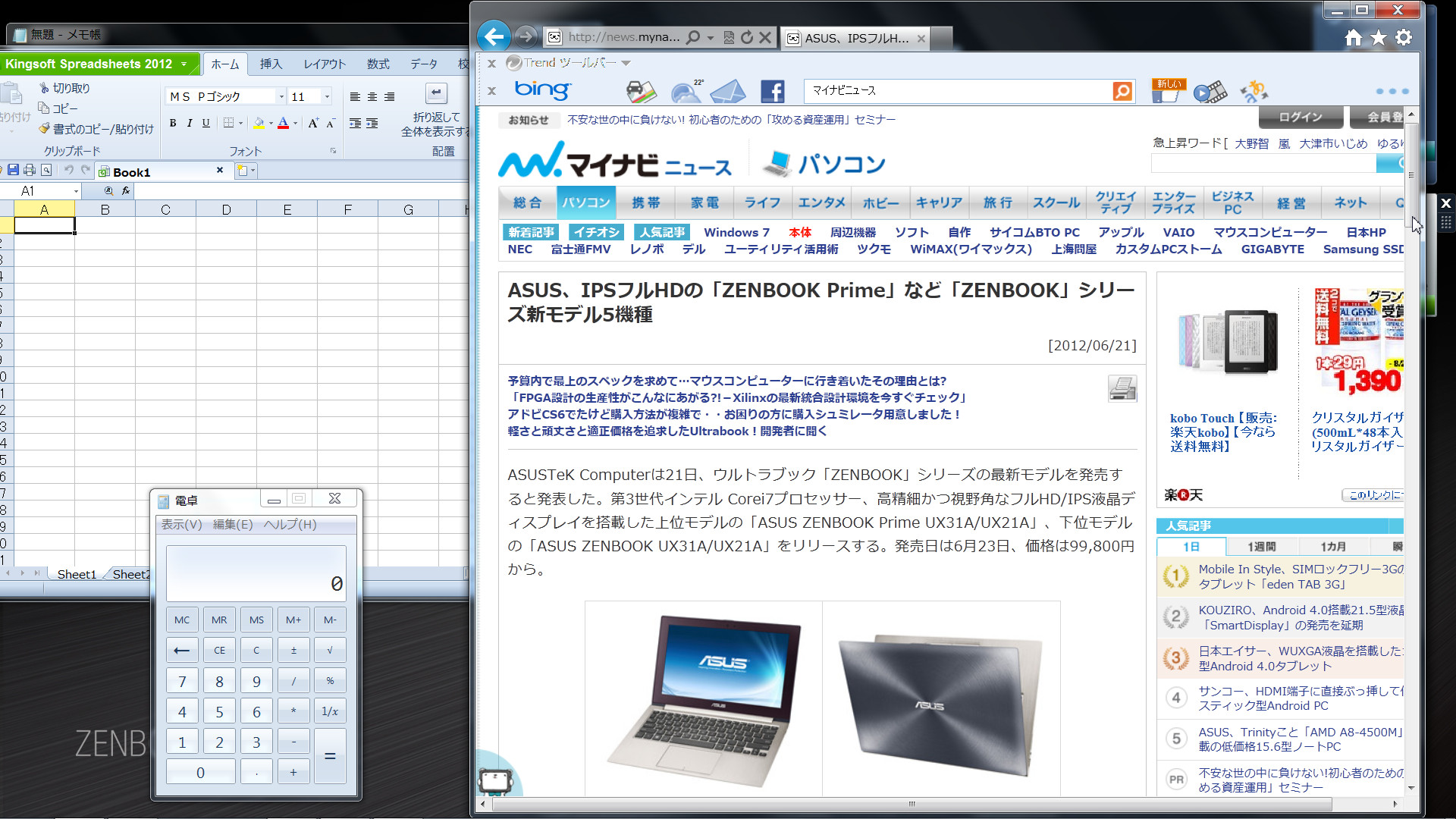Click browser Tools gear icon
The width and height of the screenshot is (1456, 819).
coord(1404,37)
